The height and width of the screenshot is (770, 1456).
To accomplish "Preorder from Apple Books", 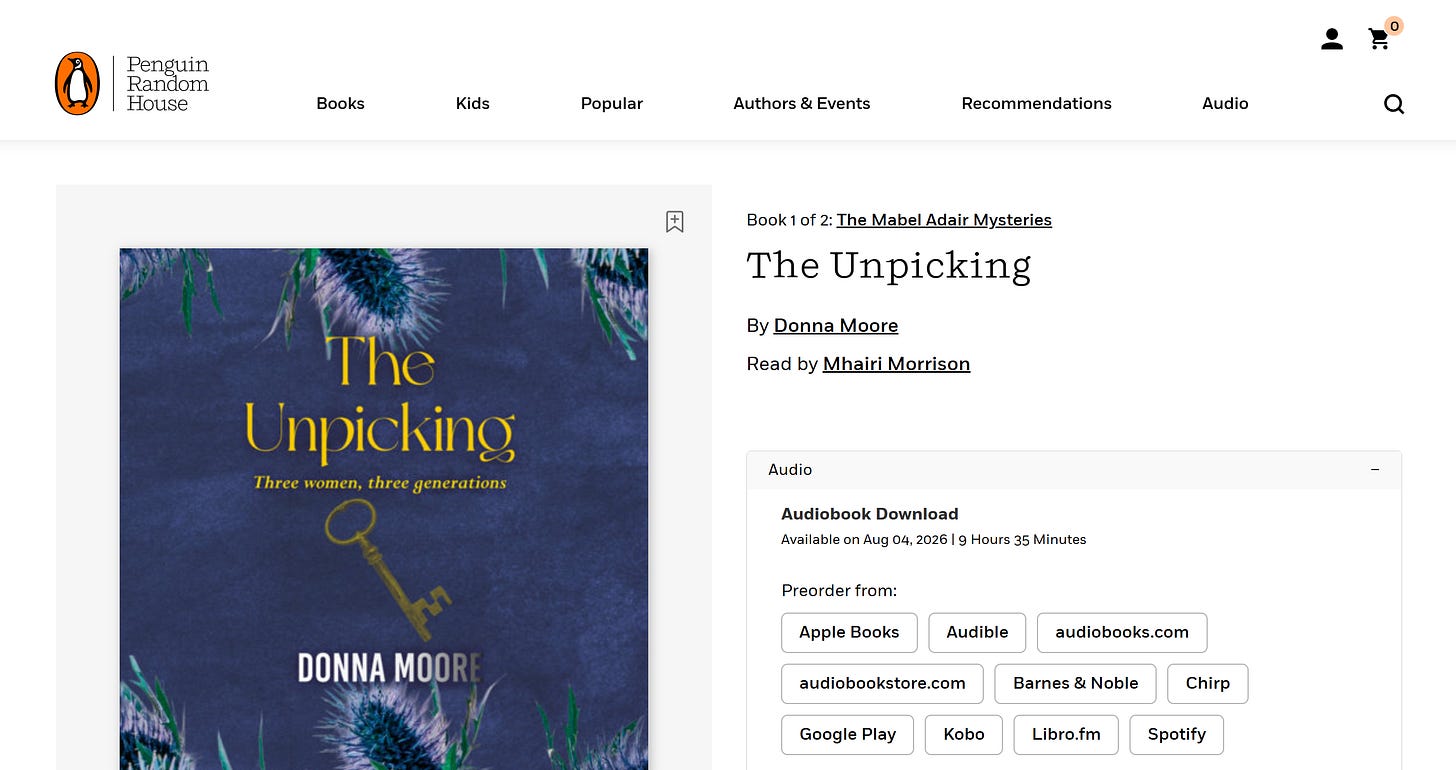I will [849, 632].
